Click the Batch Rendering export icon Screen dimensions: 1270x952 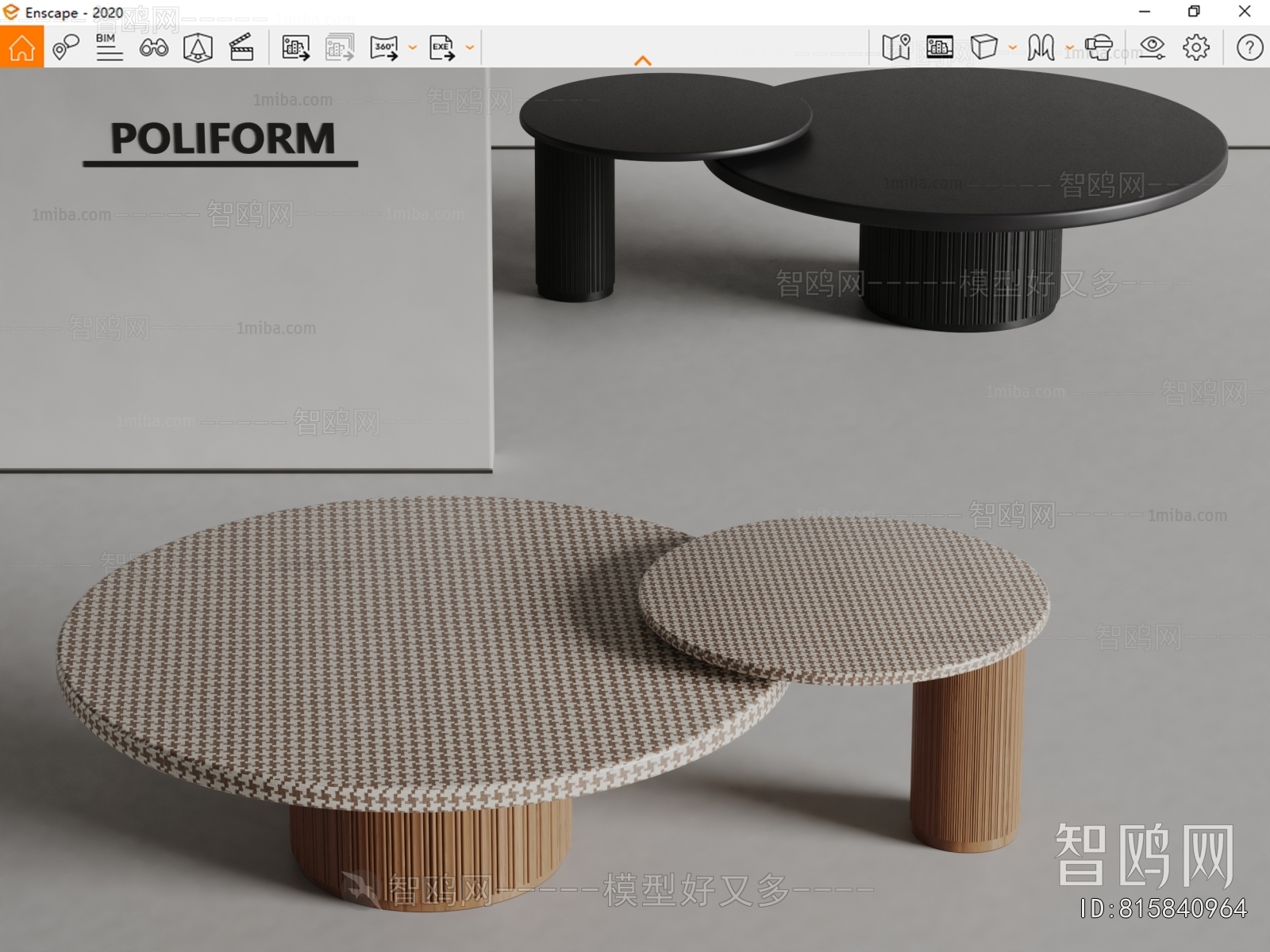(x=340, y=48)
